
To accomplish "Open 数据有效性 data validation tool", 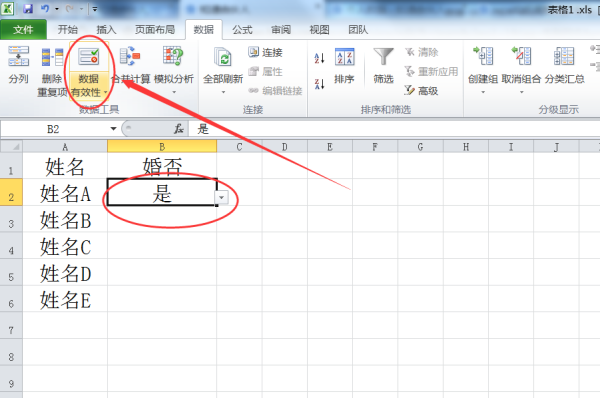I will pos(88,71).
